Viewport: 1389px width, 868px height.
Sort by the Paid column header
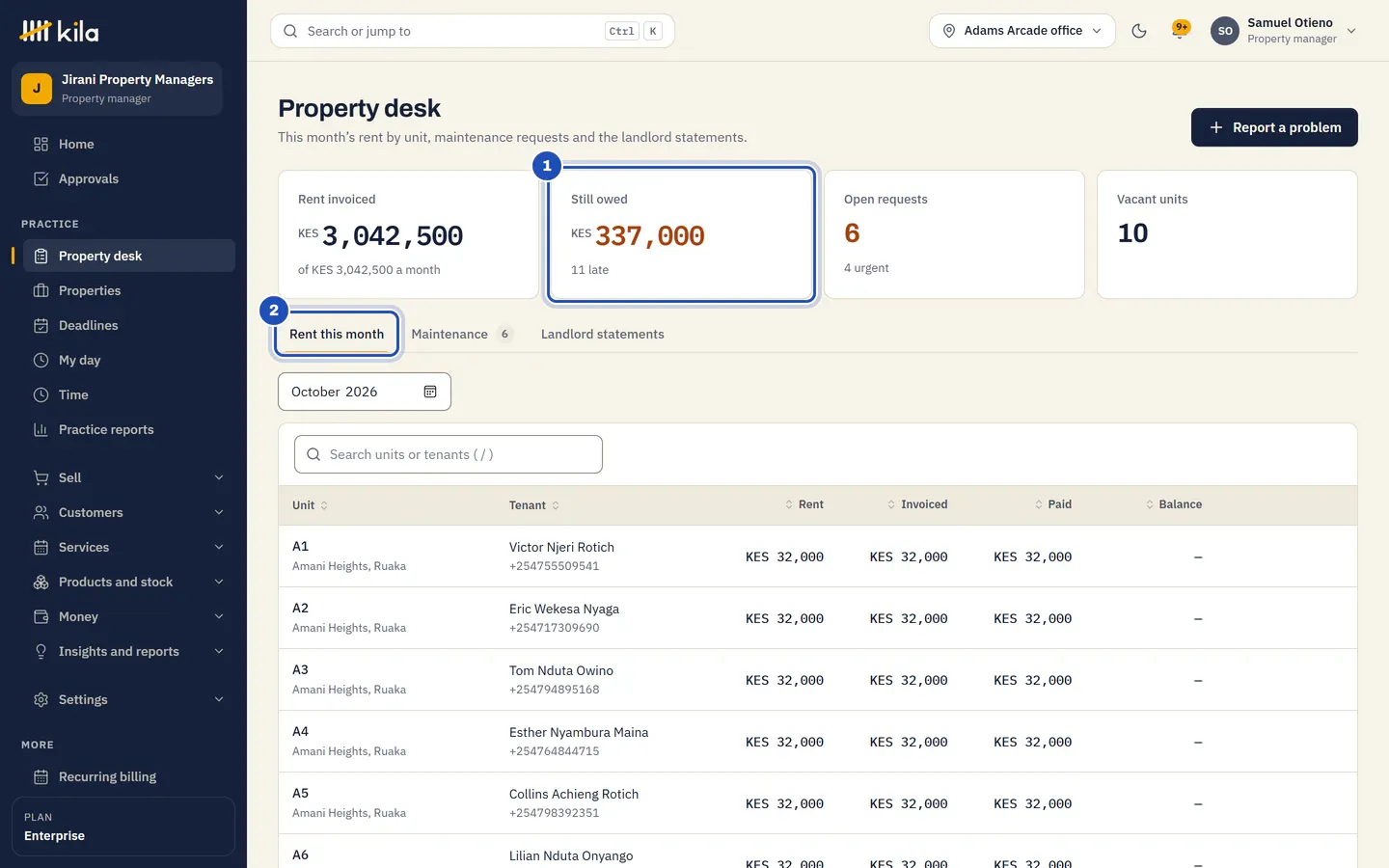point(1052,504)
